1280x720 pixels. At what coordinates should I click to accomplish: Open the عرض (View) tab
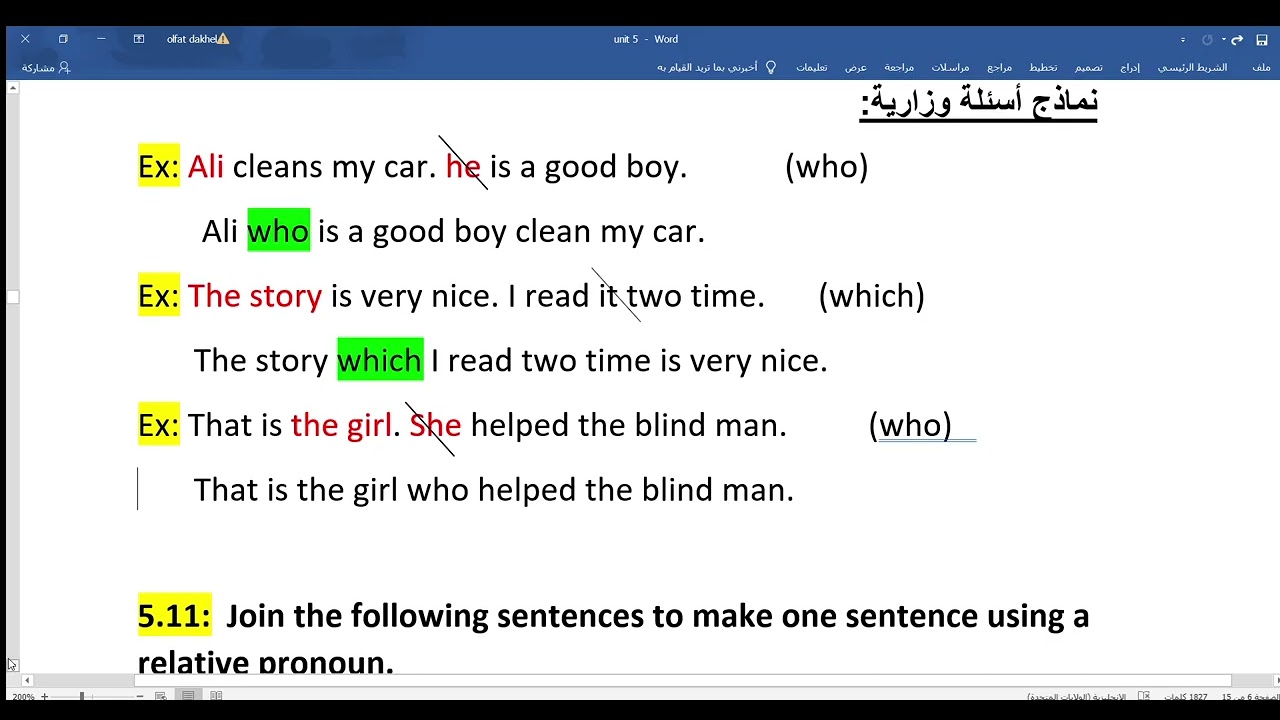pos(856,67)
